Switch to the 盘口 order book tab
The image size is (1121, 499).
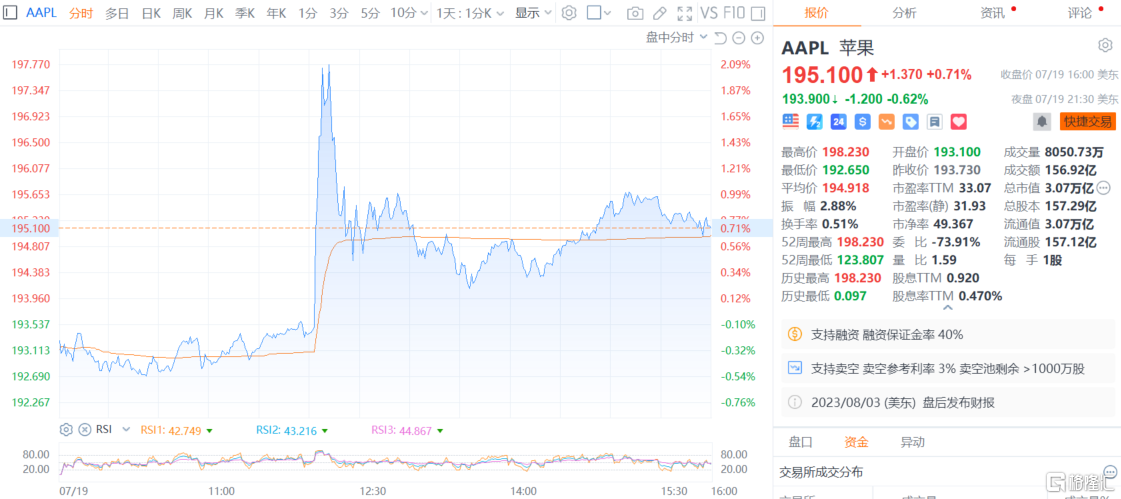tap(800, 442)
